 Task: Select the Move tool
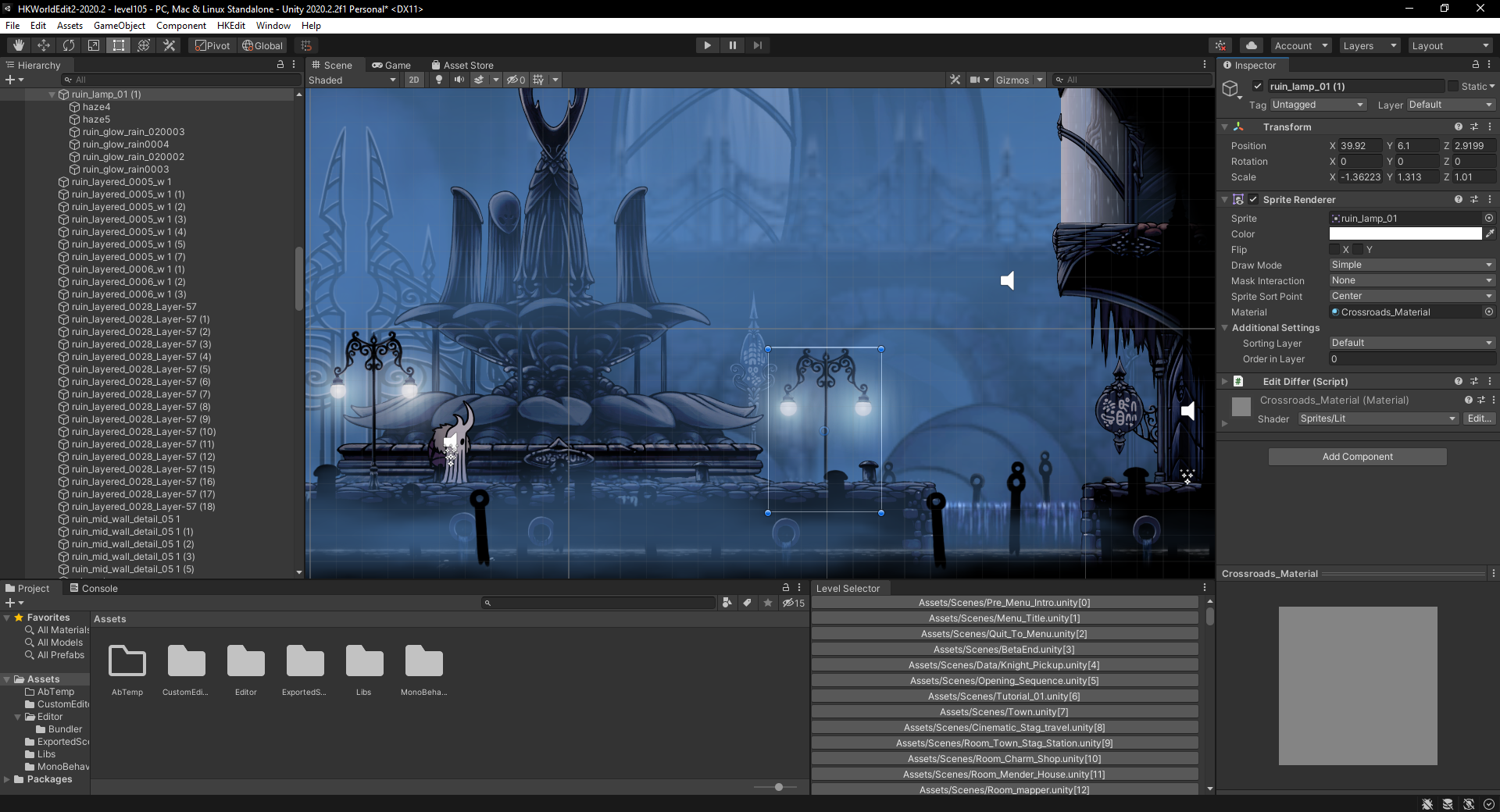coord(44,45)
